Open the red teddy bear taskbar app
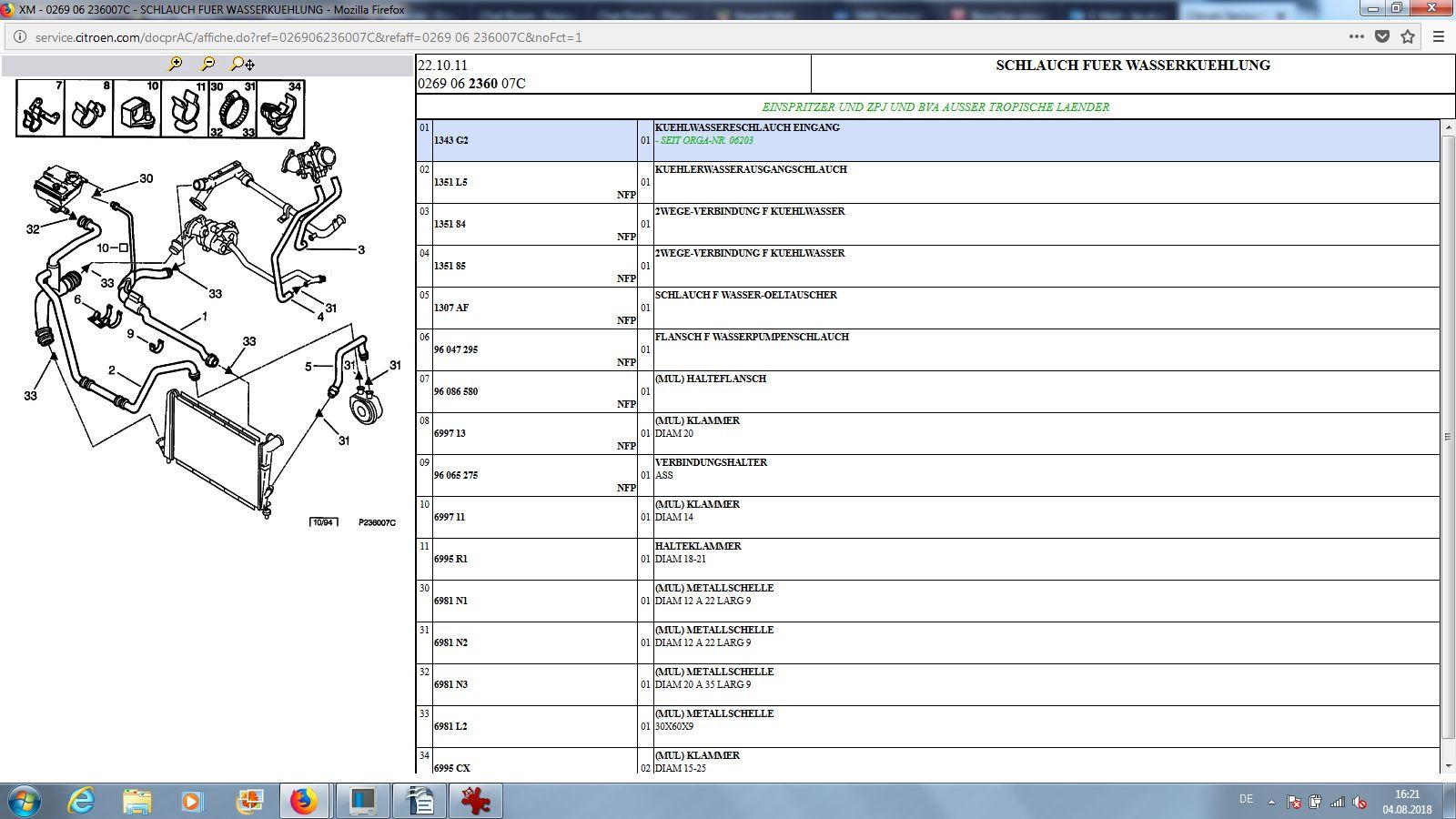This screenshot has height=819, width=1456. click(476, 801)
